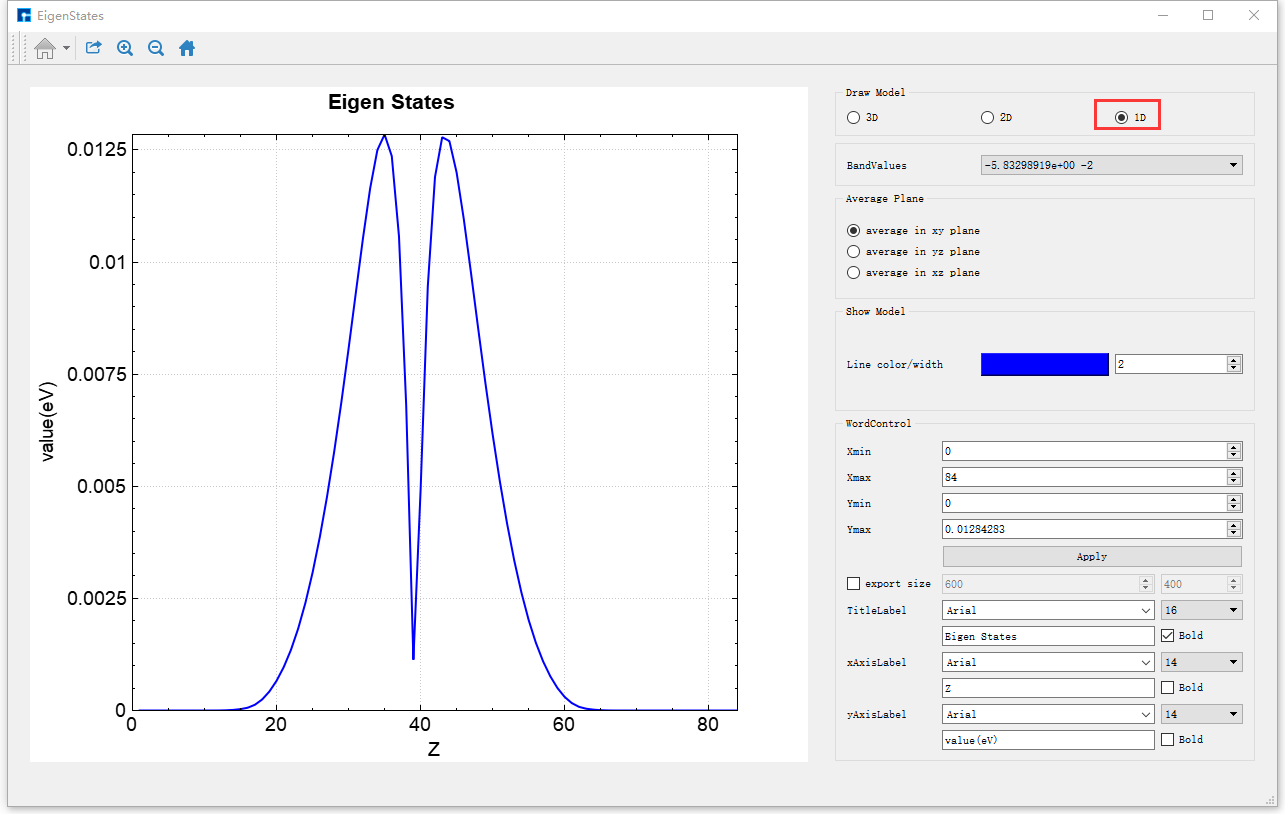Open the TitleLabel font dropdown
This screenshot has width=1285, height=814.
point(1048,610)
